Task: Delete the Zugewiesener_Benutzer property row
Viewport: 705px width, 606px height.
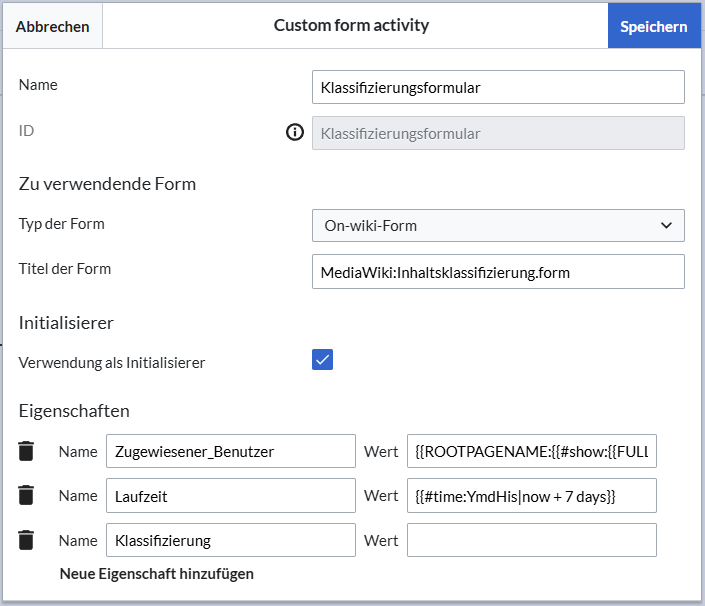Action: 27,452
